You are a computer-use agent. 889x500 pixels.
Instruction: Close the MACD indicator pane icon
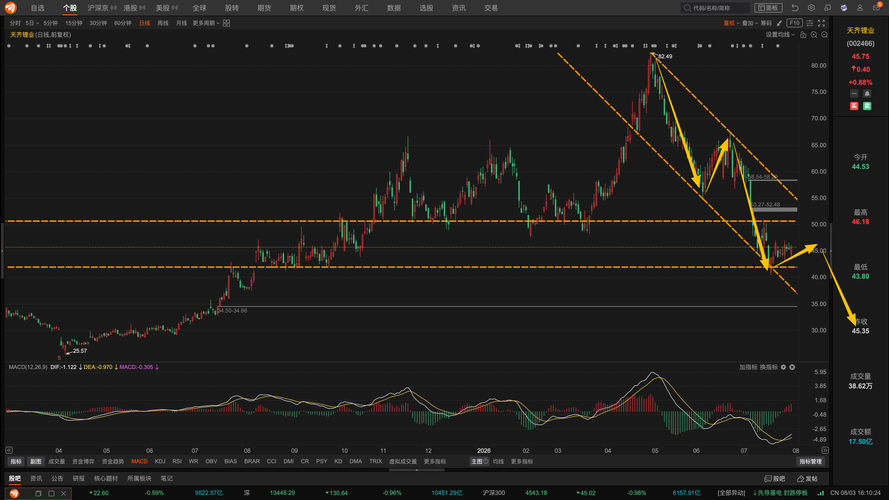tap(792, 367)
